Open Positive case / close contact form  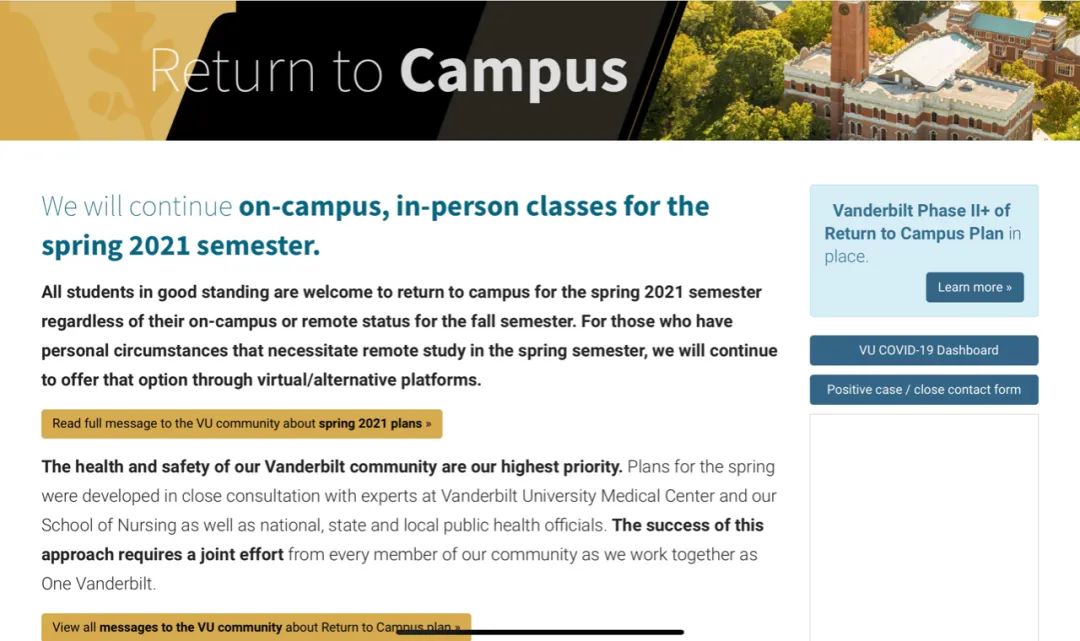[x=924, y=390]
